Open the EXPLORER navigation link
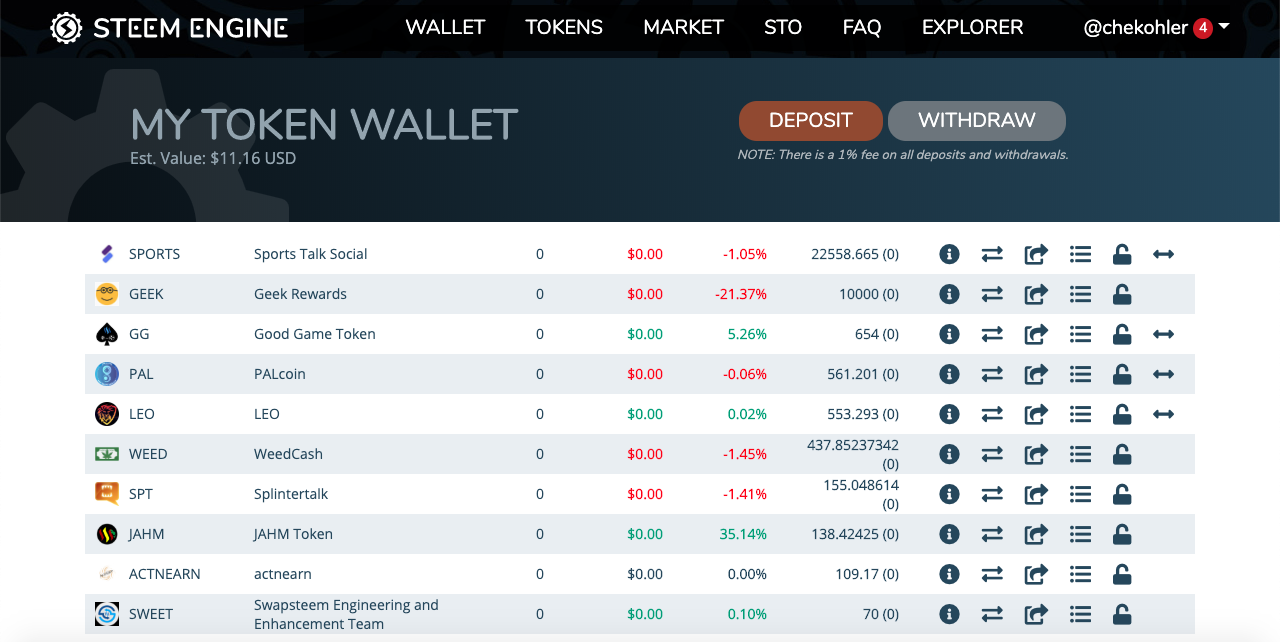Viewport: 1280px width, 642px height. [972, 28]
